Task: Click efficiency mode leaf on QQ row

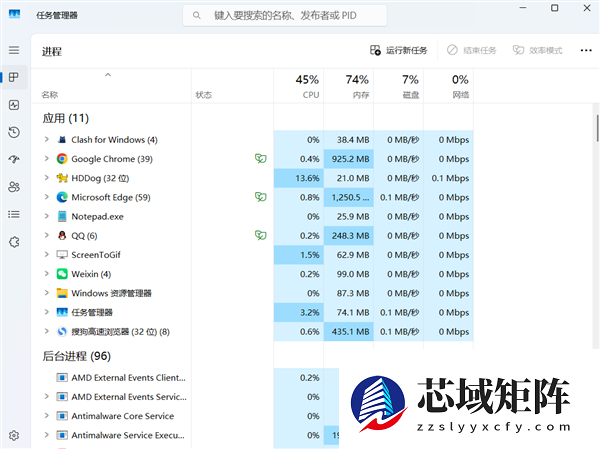Action: (x=261, y=235)
